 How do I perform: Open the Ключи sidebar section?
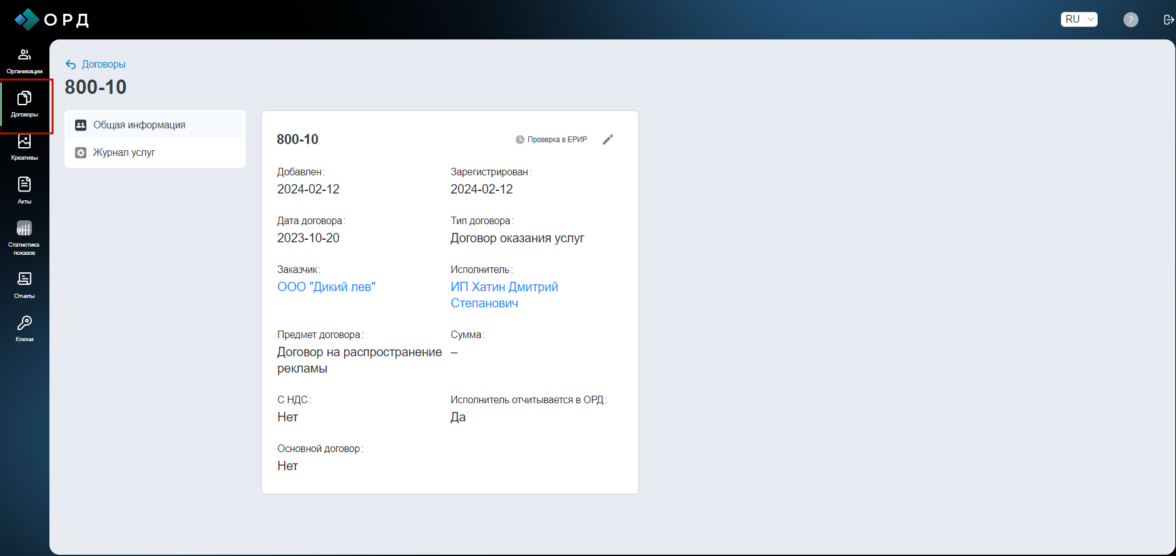click(24, 329)
